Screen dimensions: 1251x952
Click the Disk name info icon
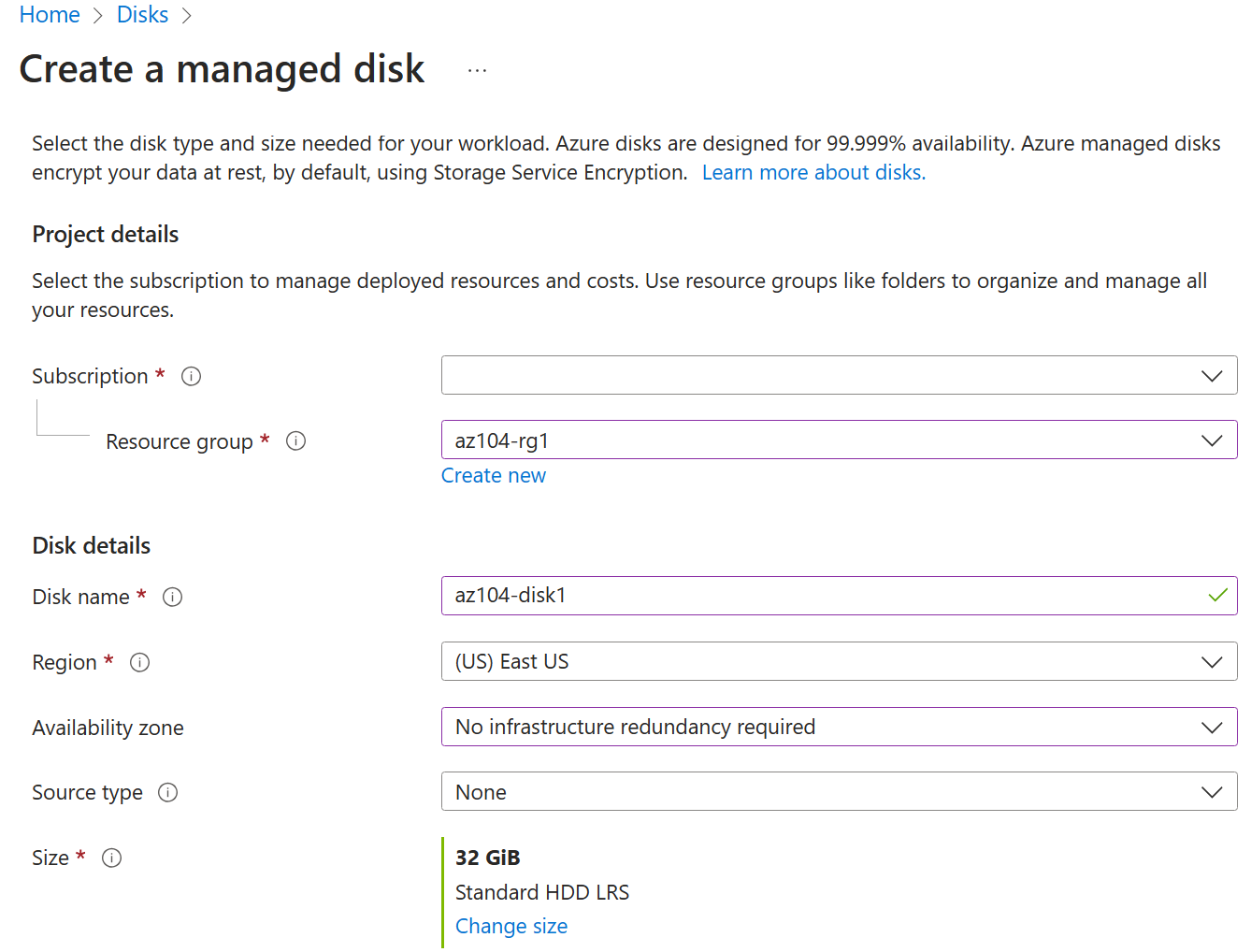coord(172,597)
